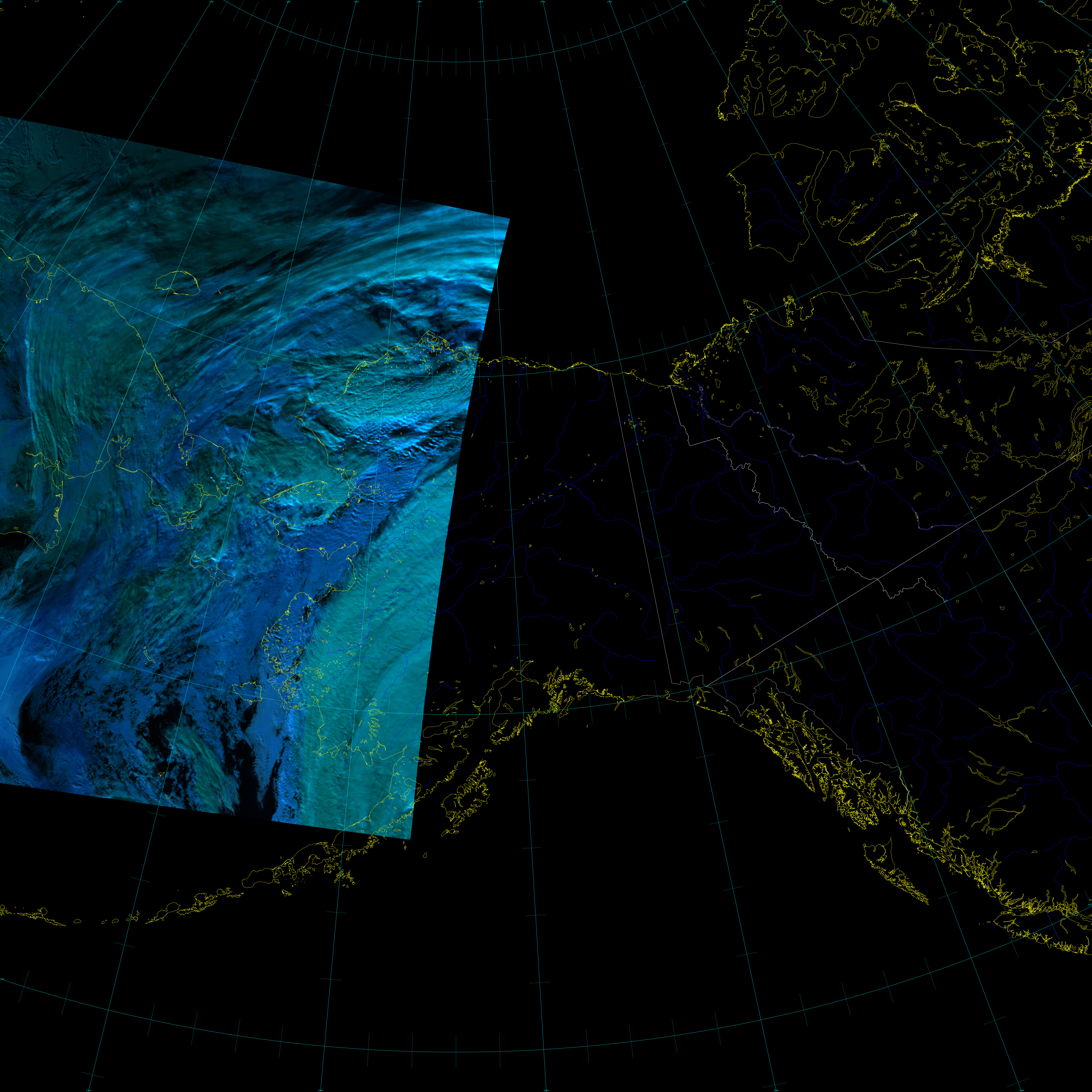
Task: Click the 110W longitude label on the top edge
Action: coord(773,2)
